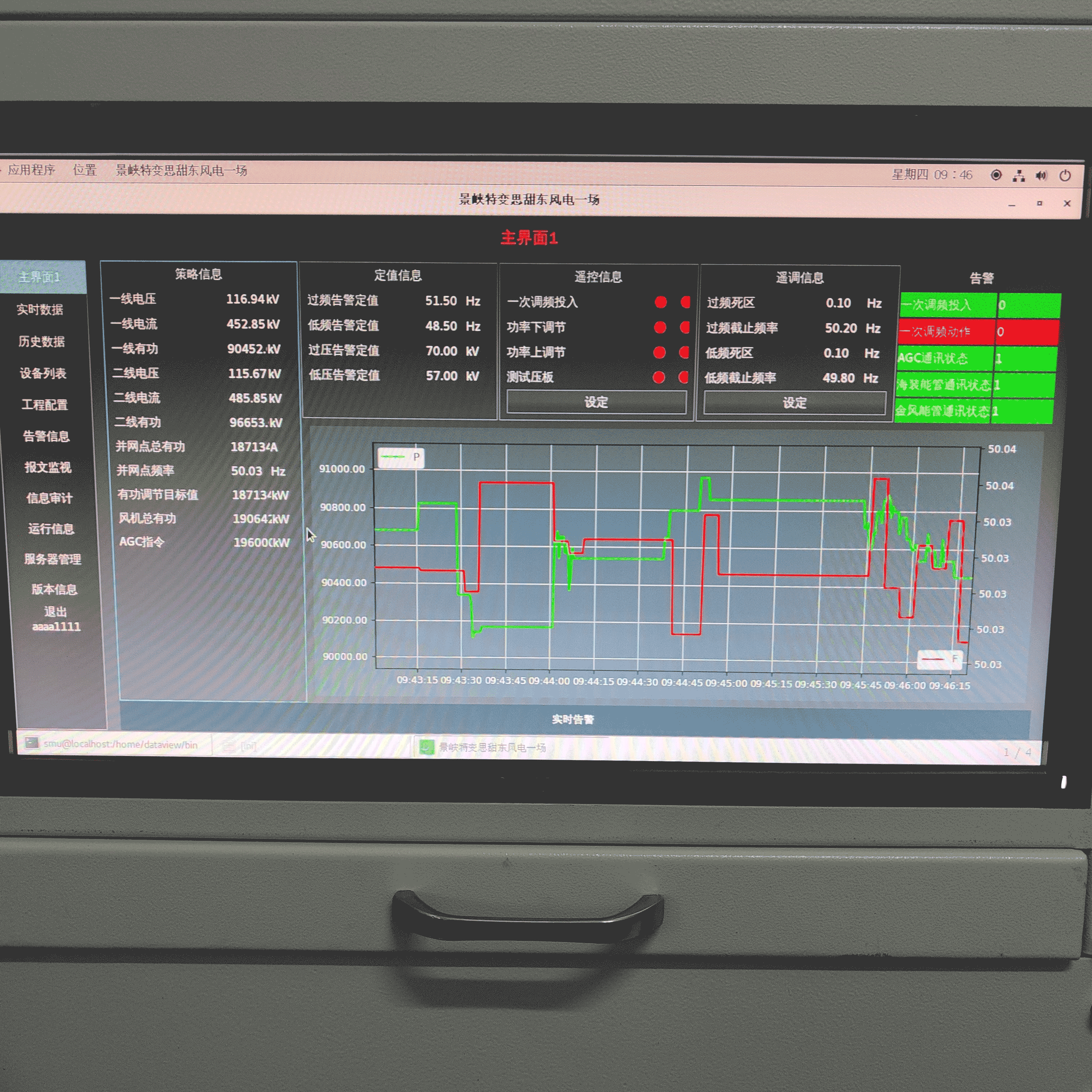The width and height of the screenshot is (1092, 1092).
Task: Toggle the 功率下调节 red indicator
Action: click(x=660, y=327)
